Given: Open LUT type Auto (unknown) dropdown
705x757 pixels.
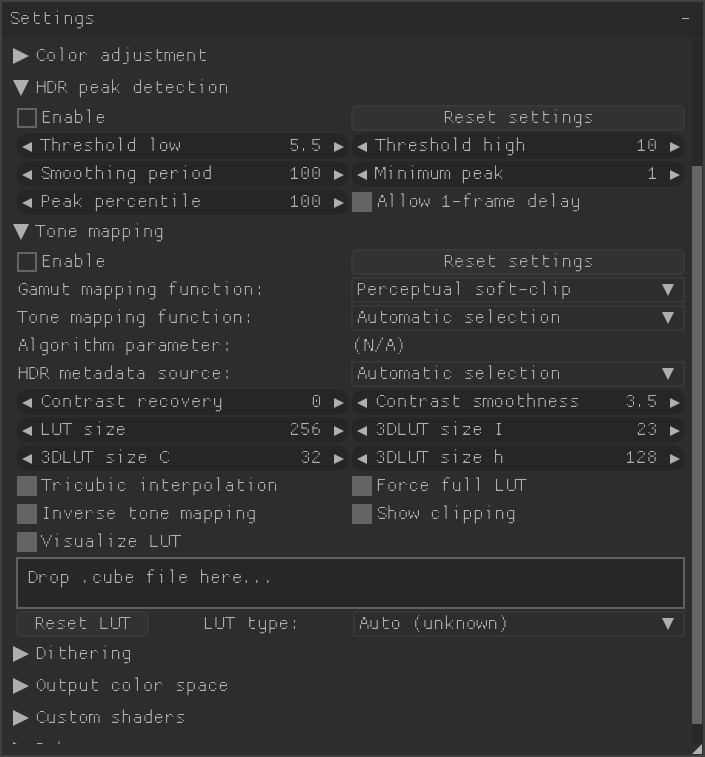Looking at the screenshot, I should click(518, 624).
